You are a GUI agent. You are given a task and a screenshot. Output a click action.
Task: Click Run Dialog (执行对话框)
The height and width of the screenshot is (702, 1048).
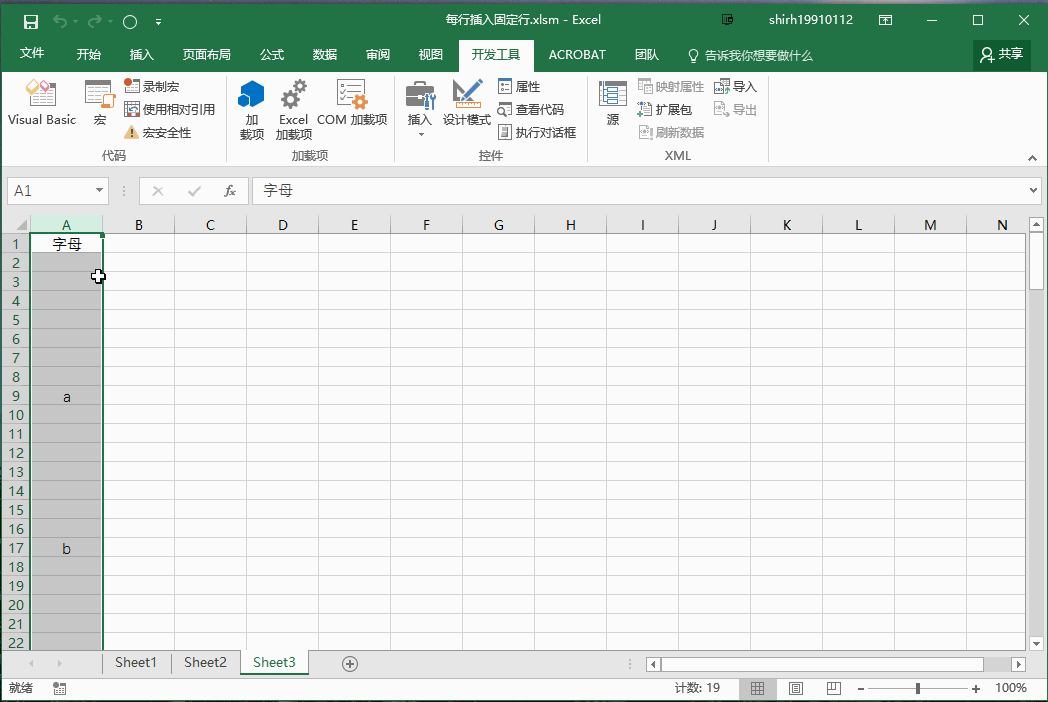pyautogui.click(x=537, y=132)
